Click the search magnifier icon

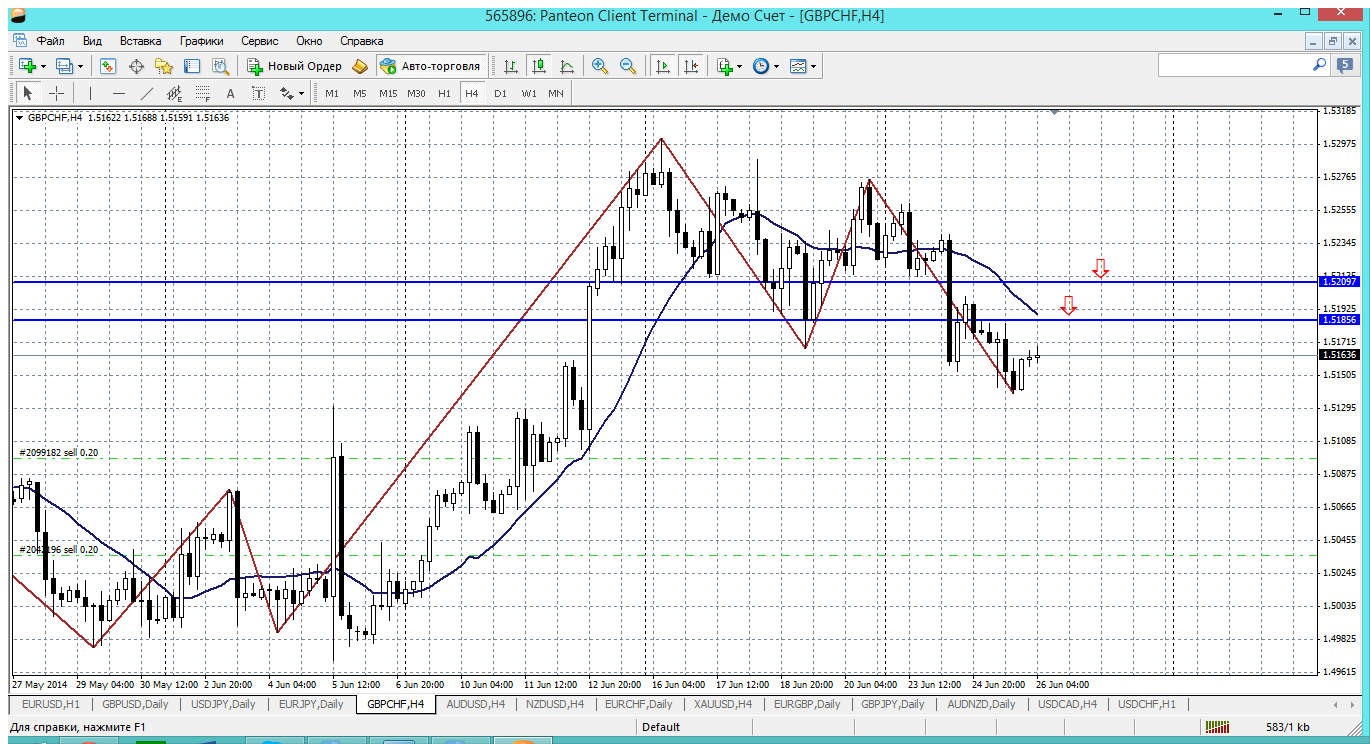click(x=1320, y=65)
